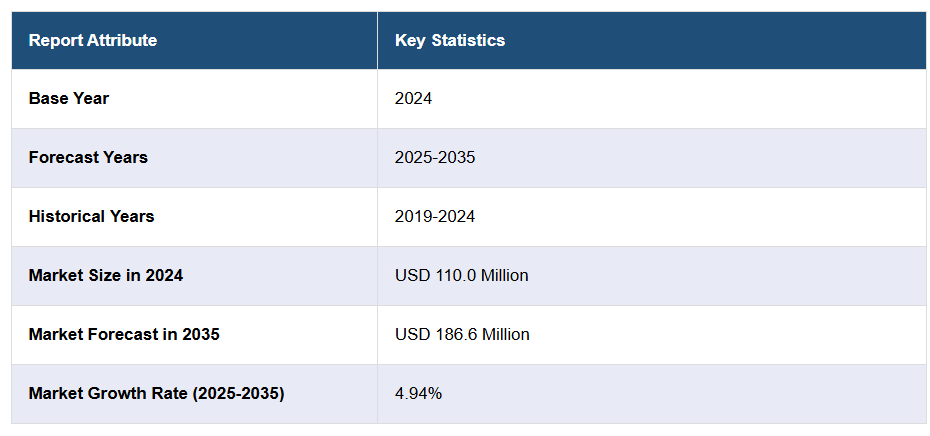Click the Base Year value 2024
930x436 pixels.
pyautogui.click(x=413, y=99)
